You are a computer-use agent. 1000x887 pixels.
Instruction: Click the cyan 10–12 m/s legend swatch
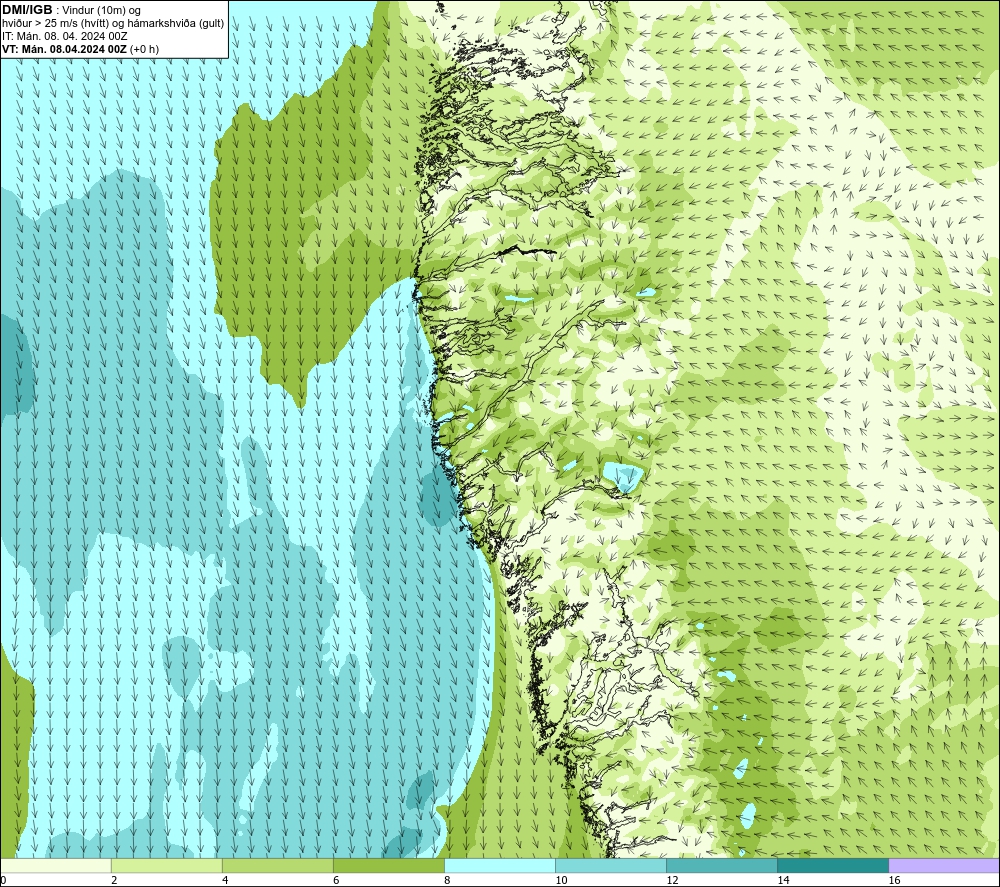click(x=611, y=865)
